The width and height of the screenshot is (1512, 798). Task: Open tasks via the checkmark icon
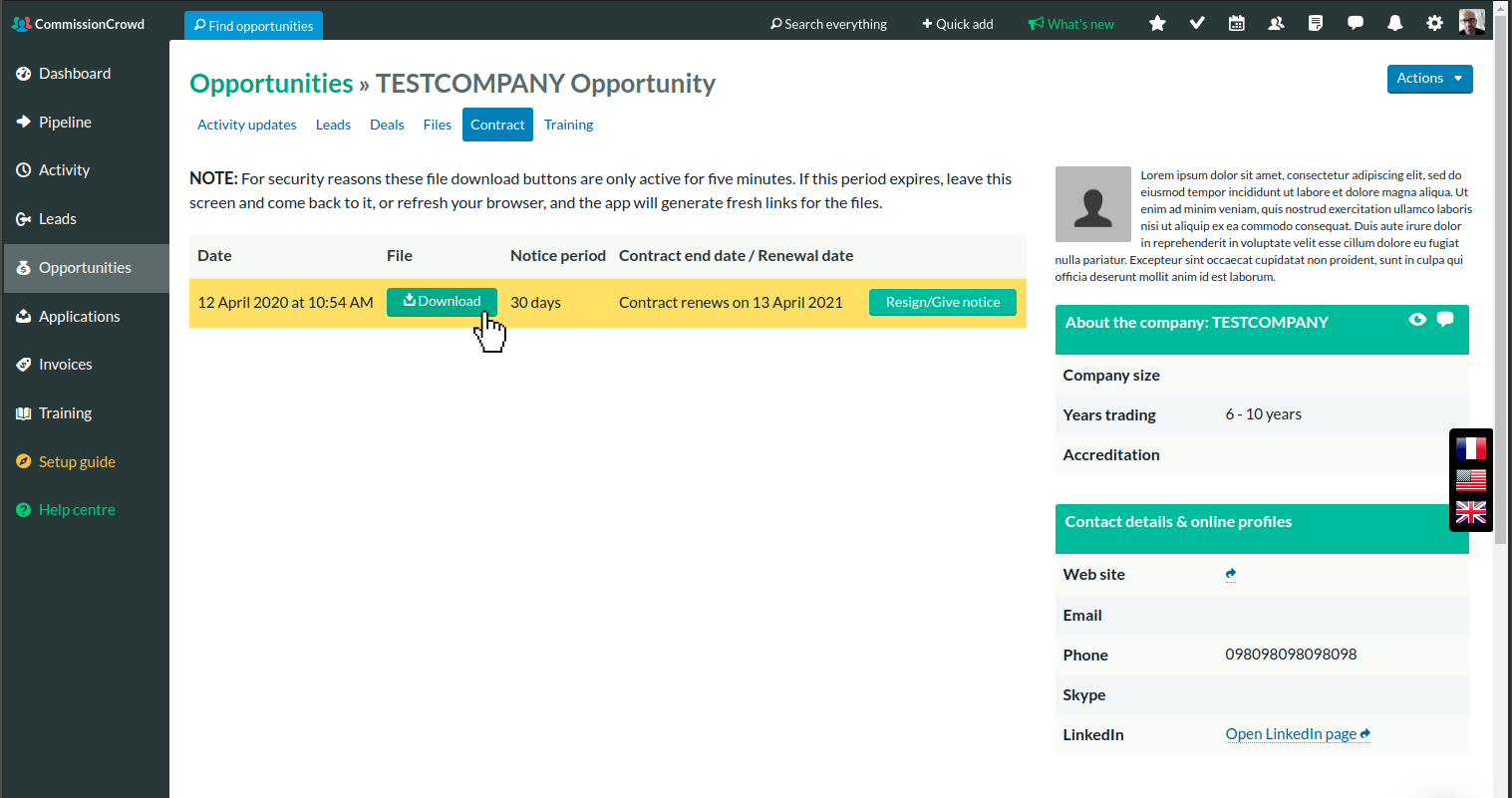[x=1197, y=23]
